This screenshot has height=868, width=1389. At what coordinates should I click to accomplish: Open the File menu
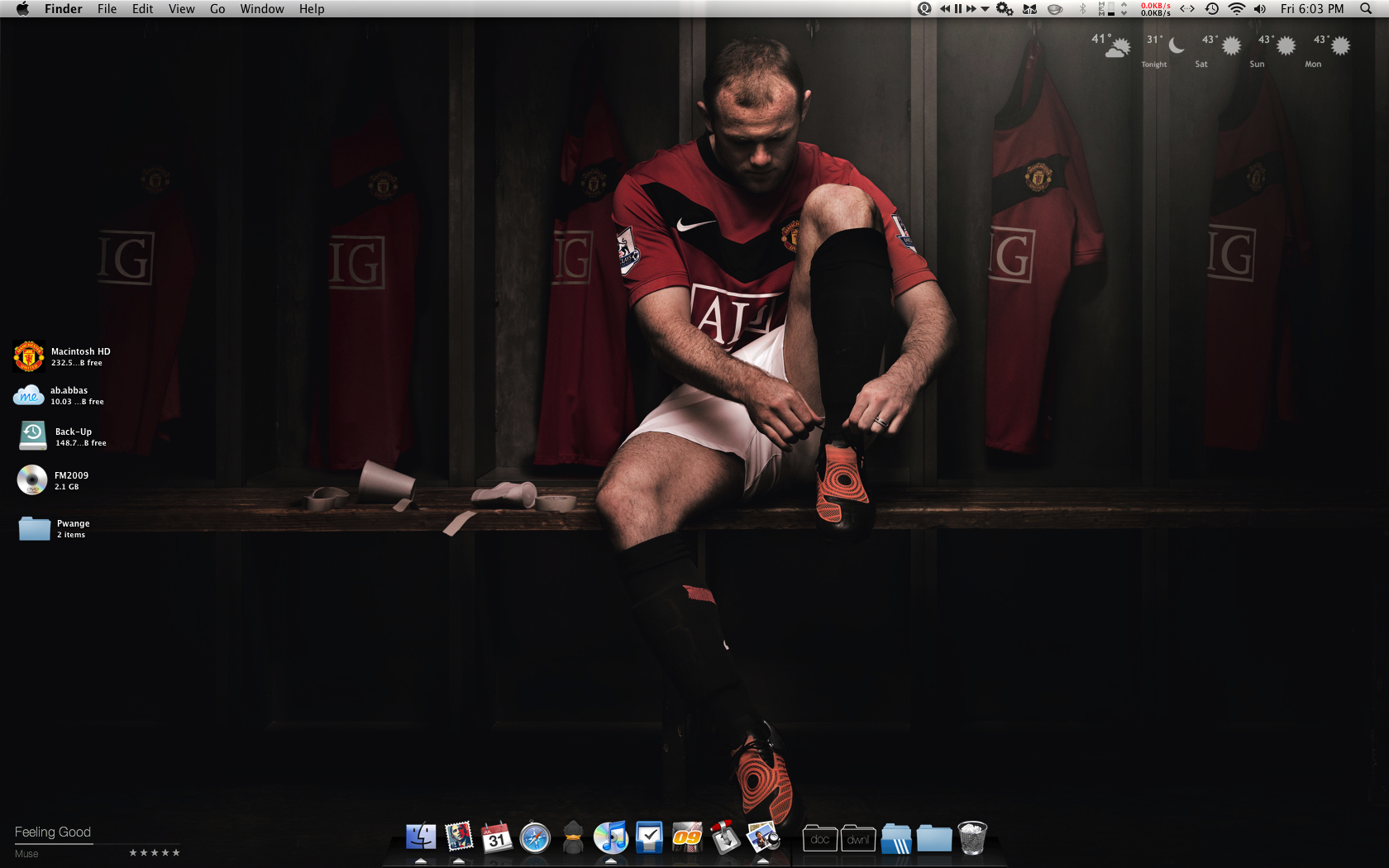click(x=107, y=9)
